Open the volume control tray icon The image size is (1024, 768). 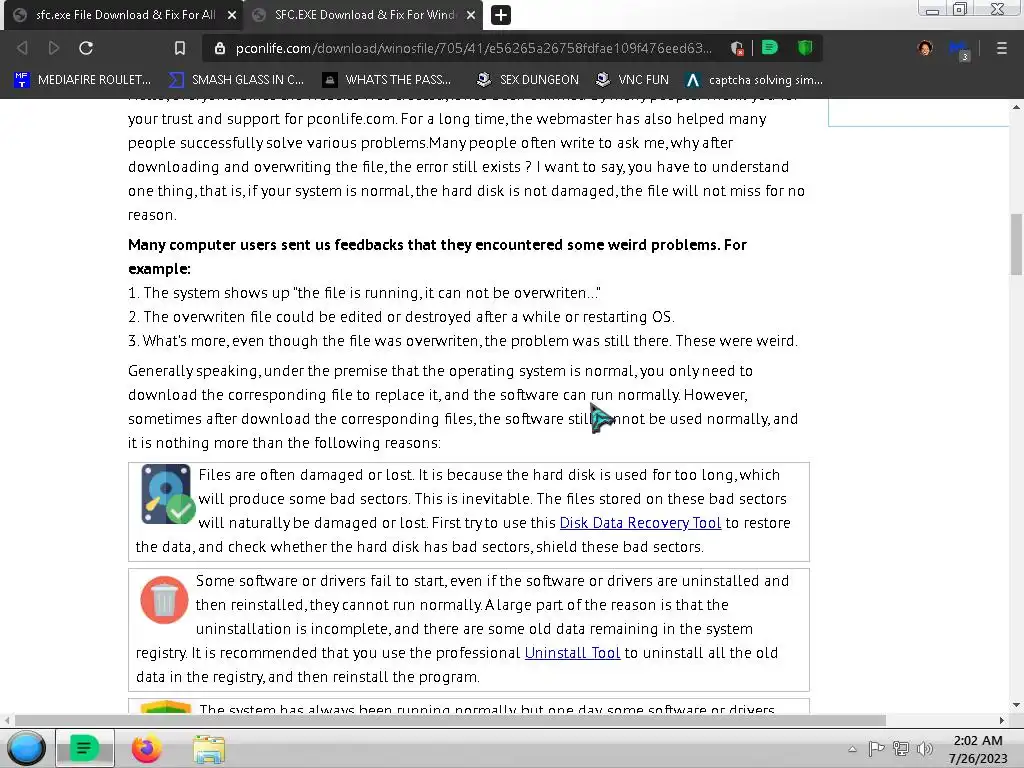tap(925, 749)
